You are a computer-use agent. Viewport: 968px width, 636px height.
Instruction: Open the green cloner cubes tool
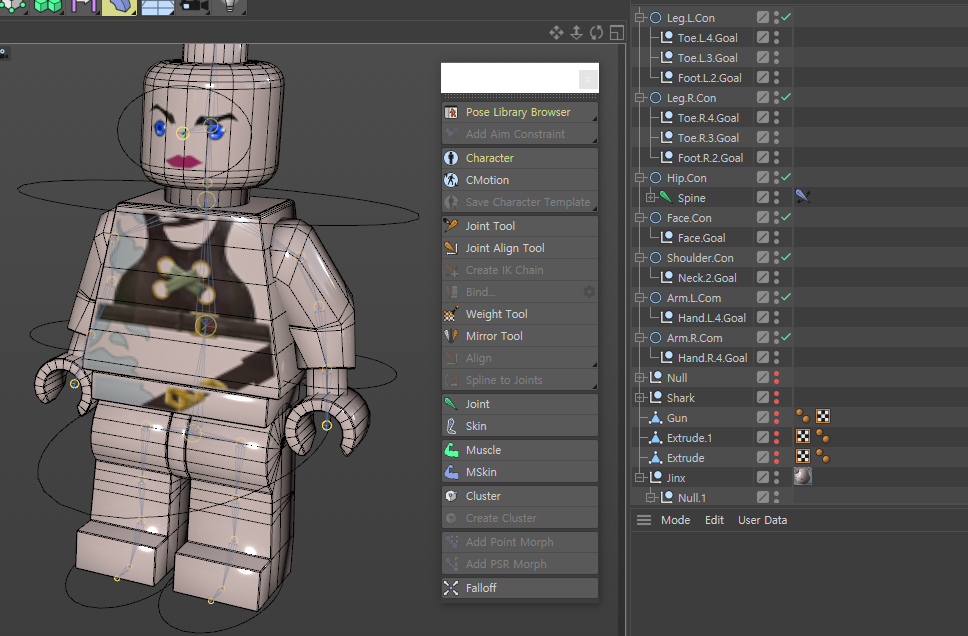coord(48,6)
